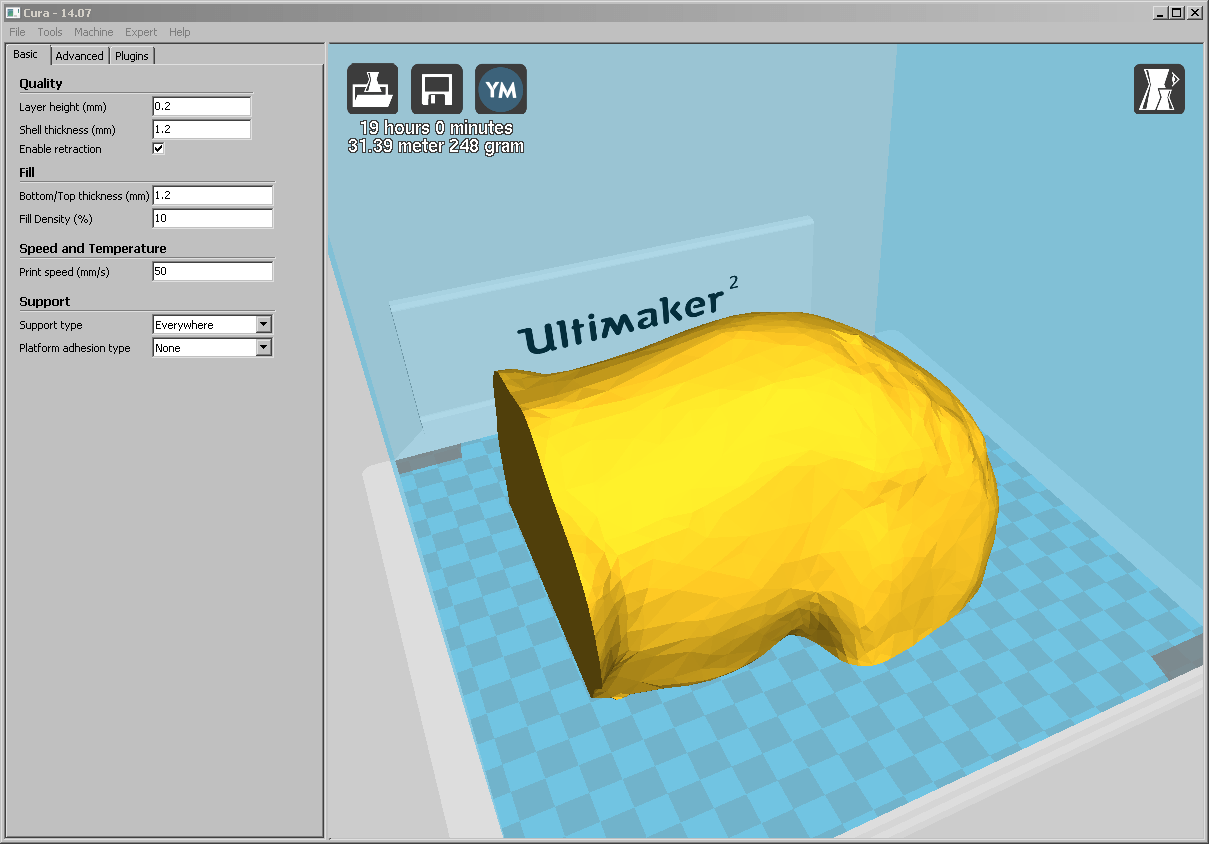Open the Machine menu
This screenshot has width=1209, height=844.
pos(94,32)
